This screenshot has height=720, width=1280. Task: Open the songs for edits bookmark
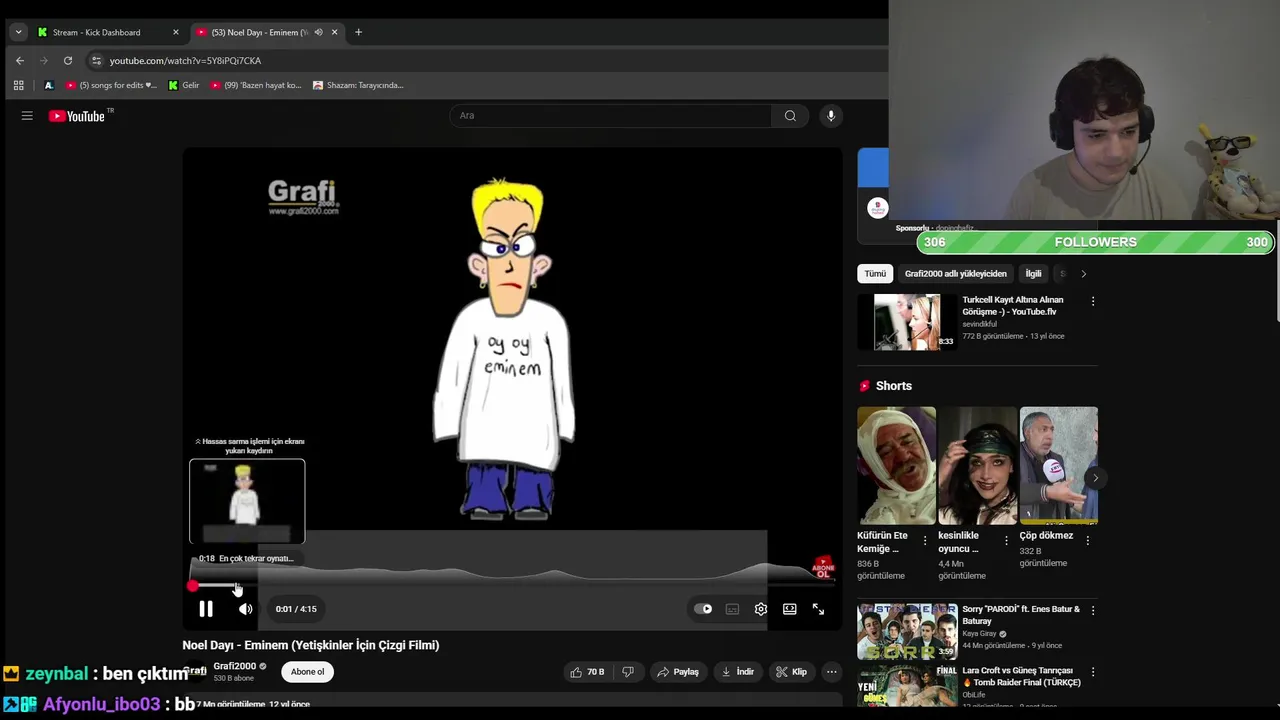coord(111,85)
